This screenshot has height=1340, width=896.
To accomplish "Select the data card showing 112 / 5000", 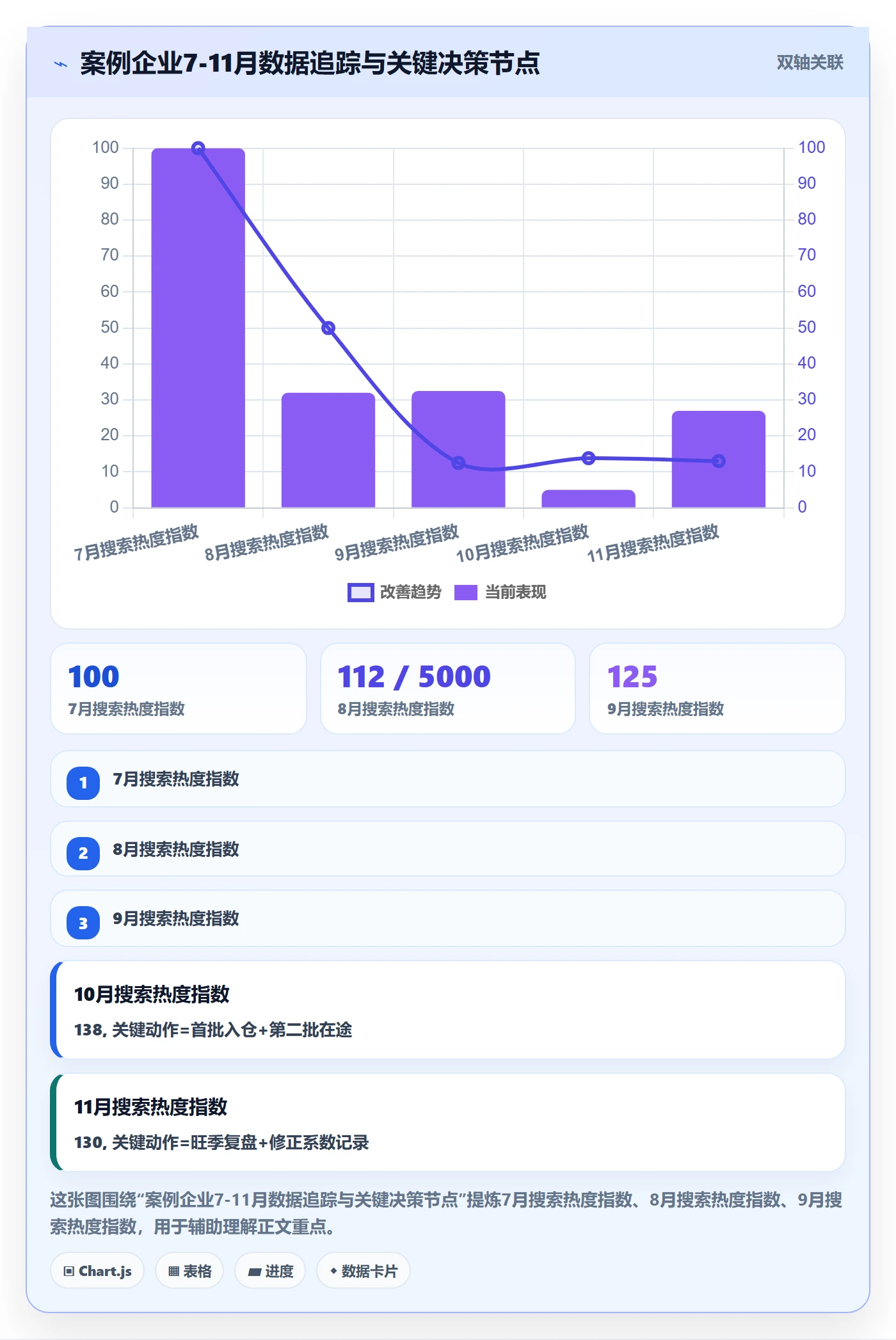I will pyautogui.click(x=448, y=689).
